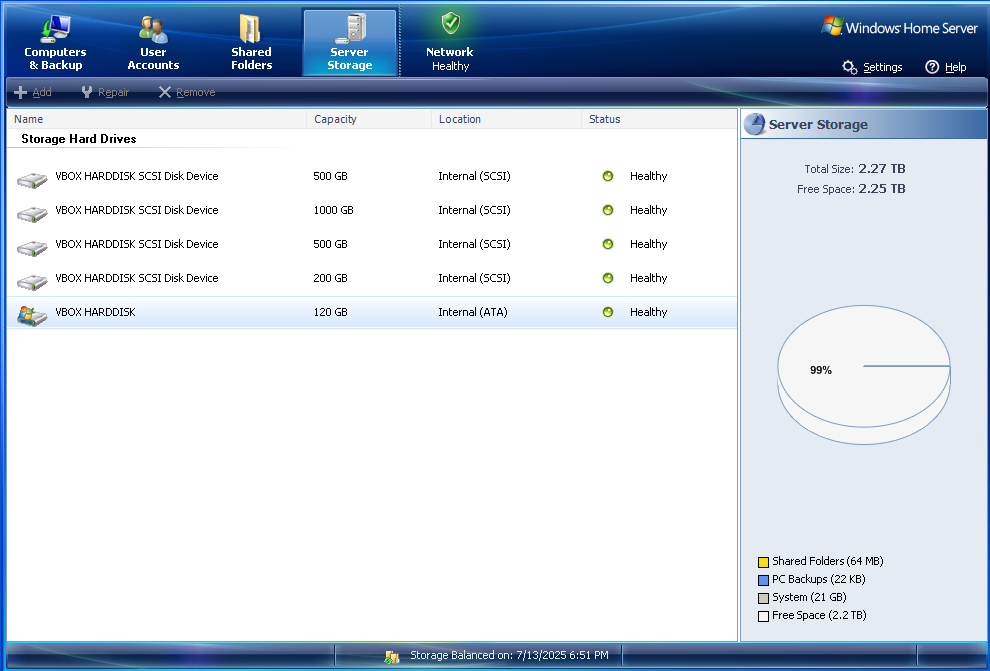Select the Server Storage tab
The image size is (990, 671).
point(350,43)
